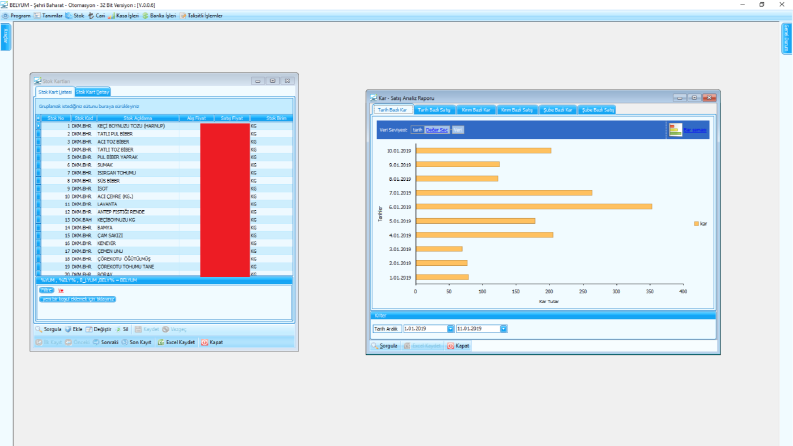Open the Stok menu
The width and height of the screenshot is (793, 446).
[75, 16]
